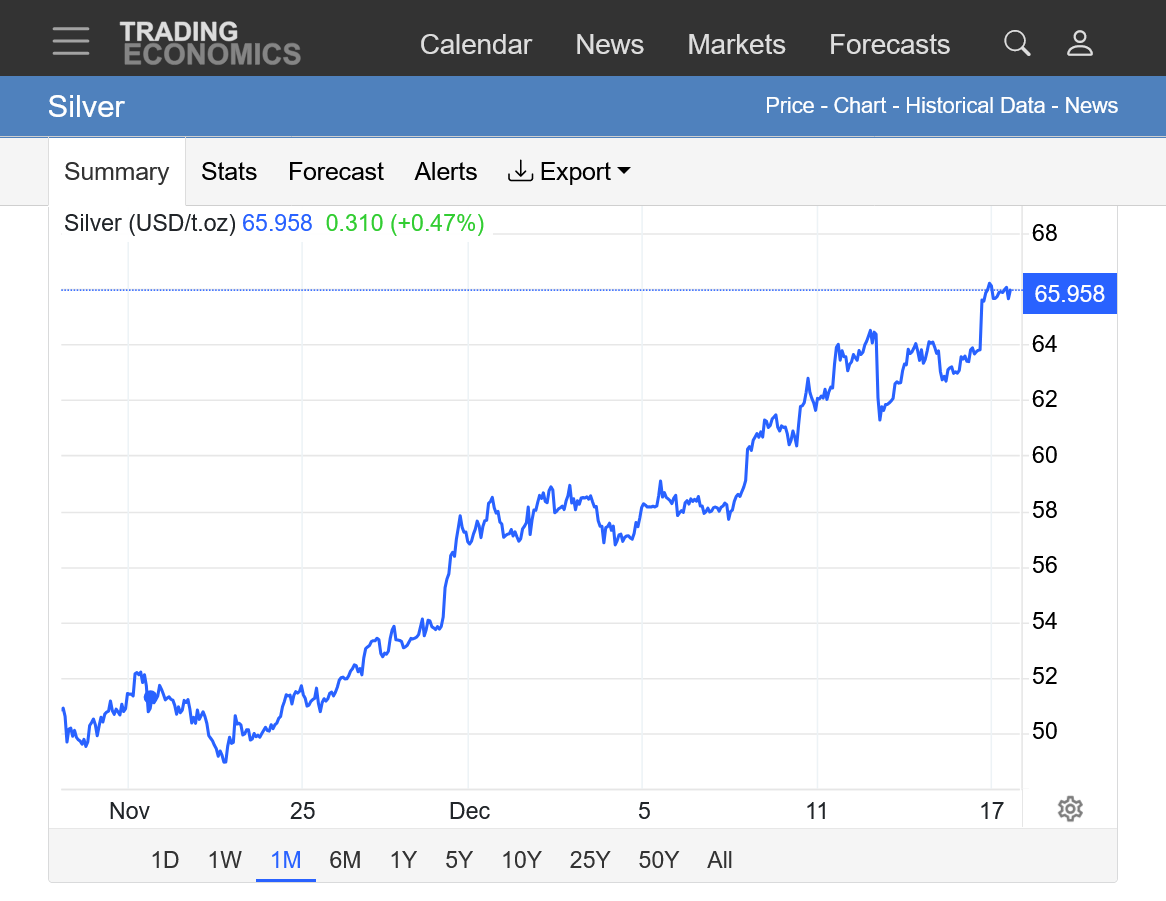The image size is (1166, 901).
Task: Click the 65.958 current price label
Action: tap(1069, 294)
